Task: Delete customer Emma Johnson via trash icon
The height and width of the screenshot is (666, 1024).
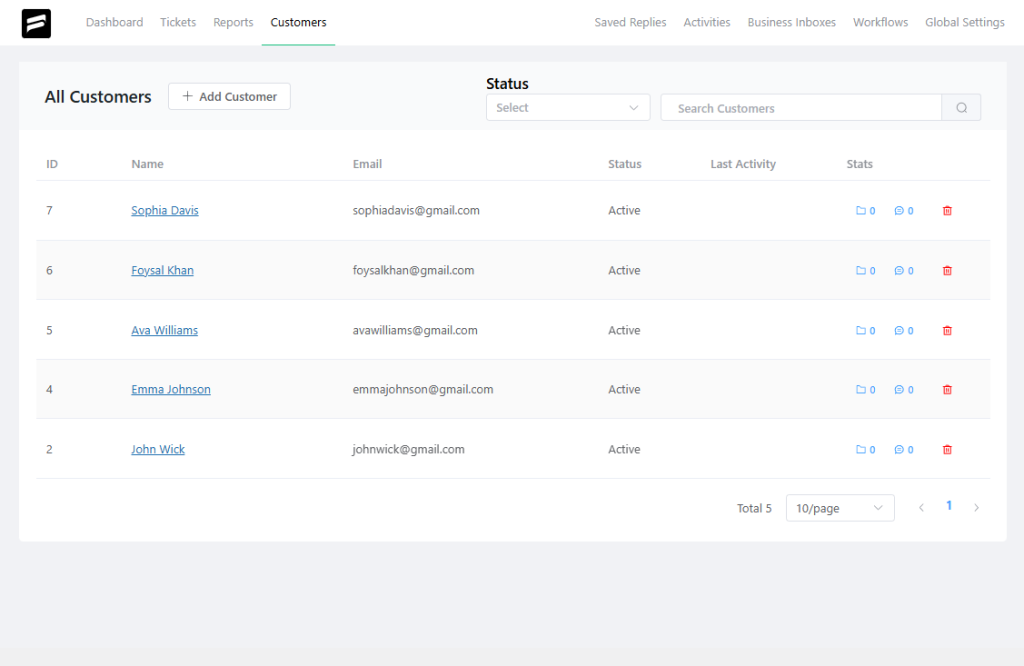Action: (947, 390)
